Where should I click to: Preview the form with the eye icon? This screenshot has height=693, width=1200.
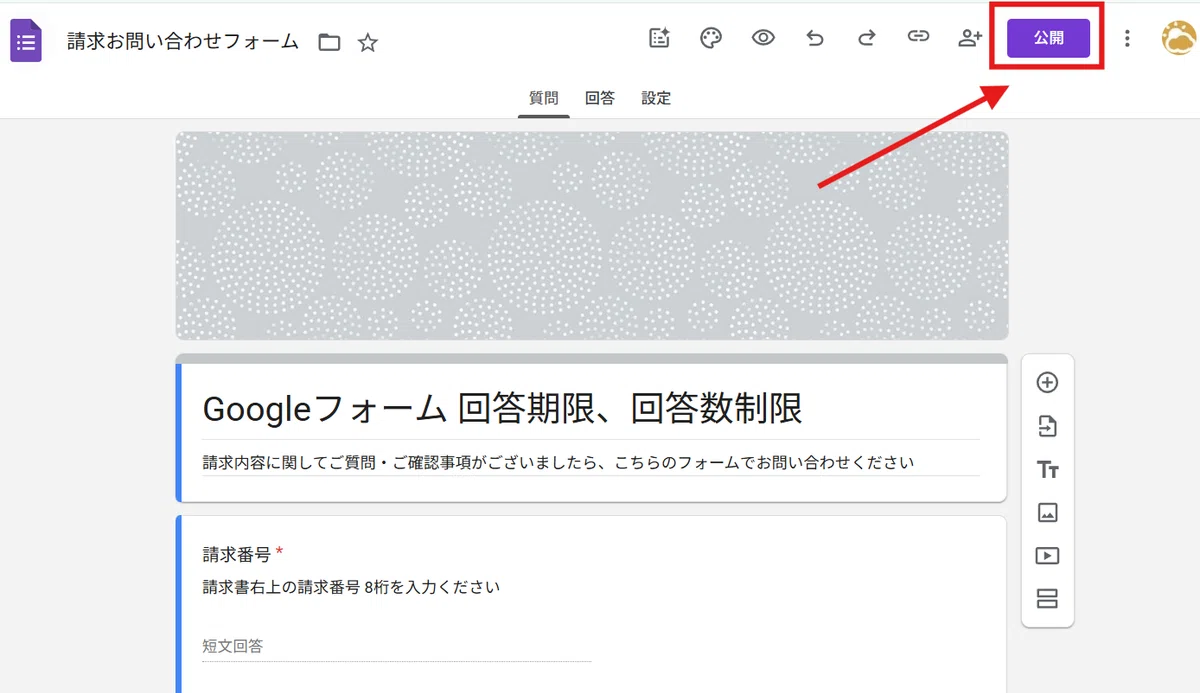tap(763, 39)
